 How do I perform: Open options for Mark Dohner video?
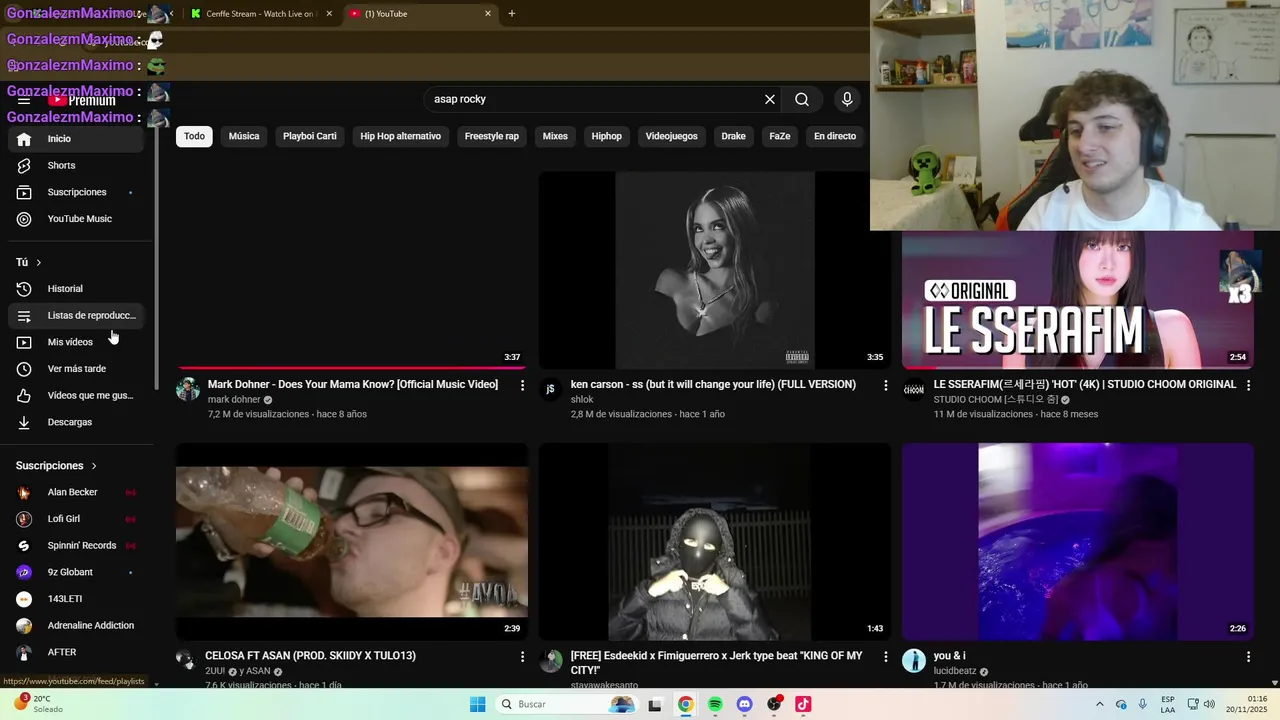[x=522, y=385]
